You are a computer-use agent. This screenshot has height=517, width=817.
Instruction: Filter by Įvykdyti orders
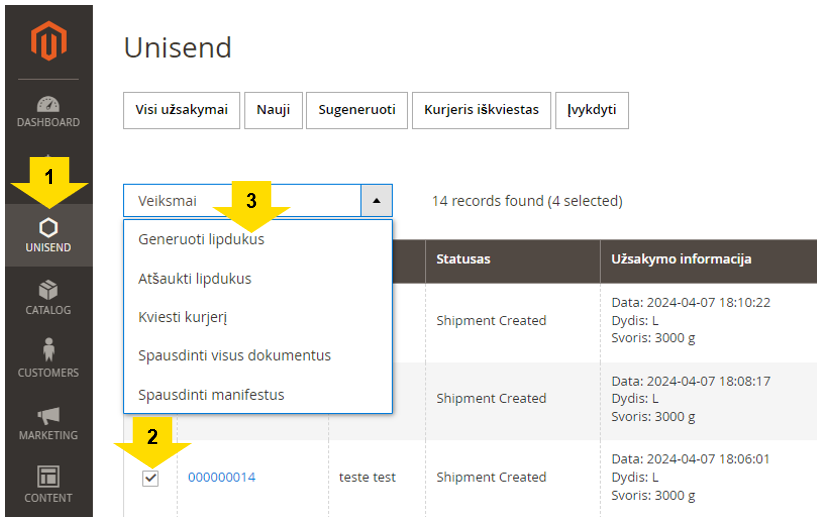click(592, 110)
